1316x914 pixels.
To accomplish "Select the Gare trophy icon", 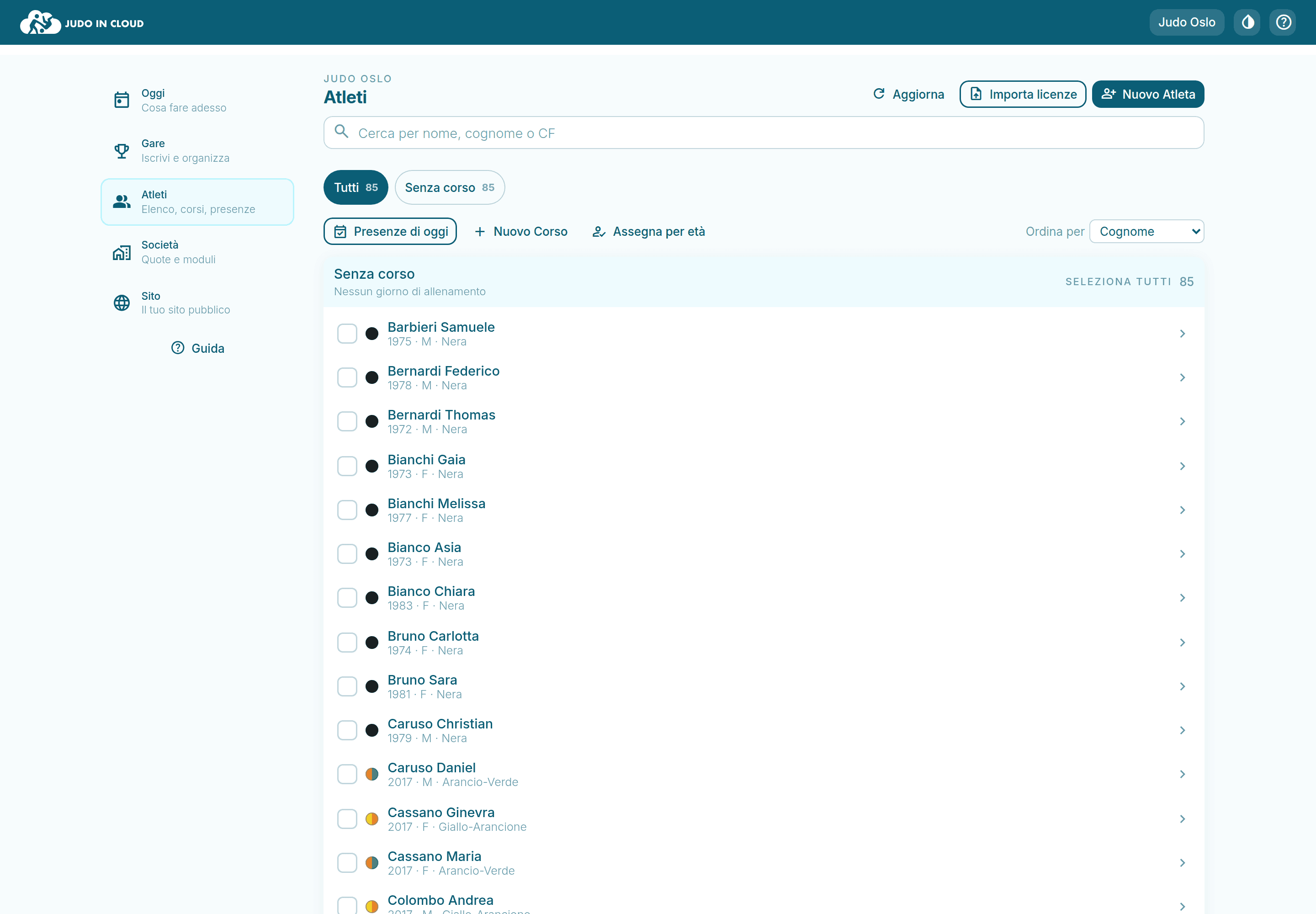I will 122,151.
